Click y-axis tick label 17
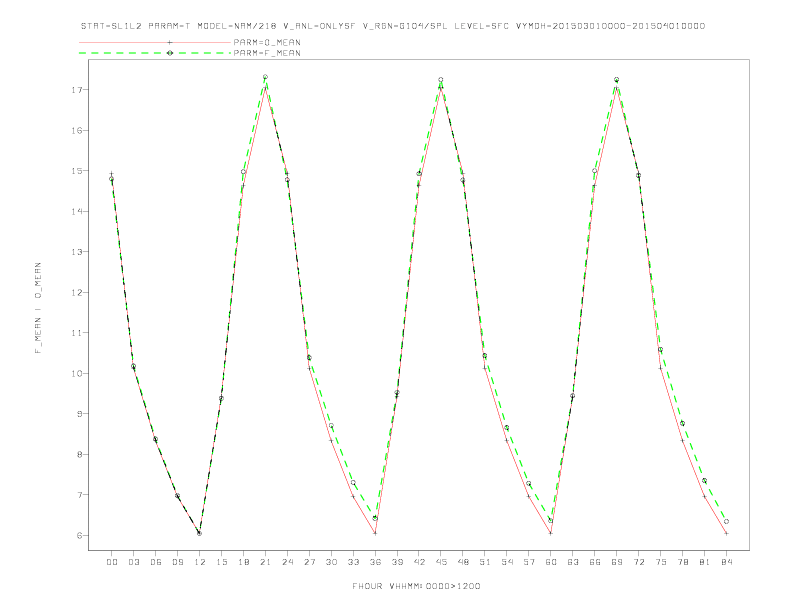Screen dimensions: 792x612 [77, 90]
